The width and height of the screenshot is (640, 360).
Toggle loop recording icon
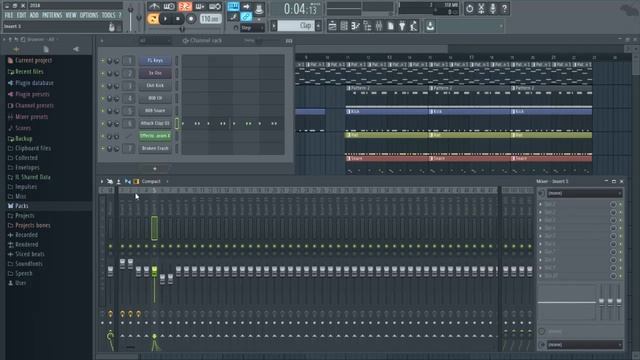pos(215,7)
